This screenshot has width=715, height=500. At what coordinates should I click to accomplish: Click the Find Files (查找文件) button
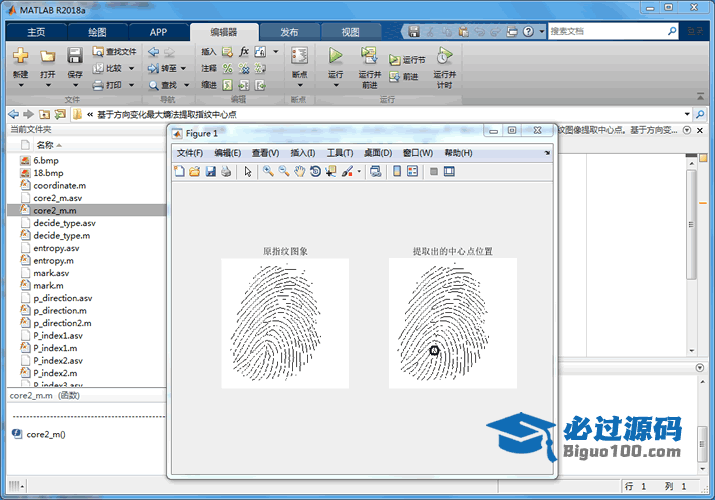[x=114, y=51]
